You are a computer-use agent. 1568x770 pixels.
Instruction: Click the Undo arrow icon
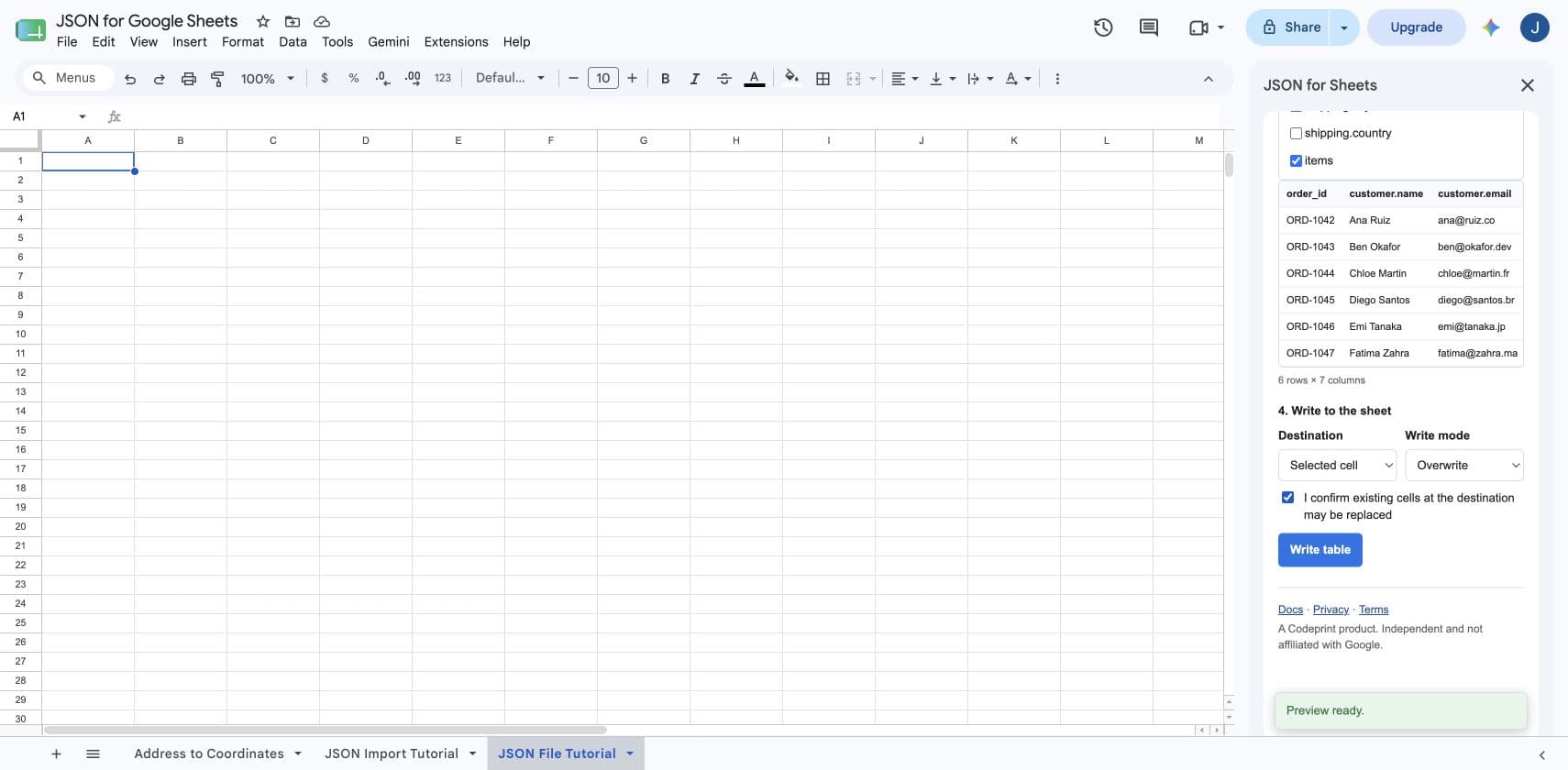[x=130, y=79]
